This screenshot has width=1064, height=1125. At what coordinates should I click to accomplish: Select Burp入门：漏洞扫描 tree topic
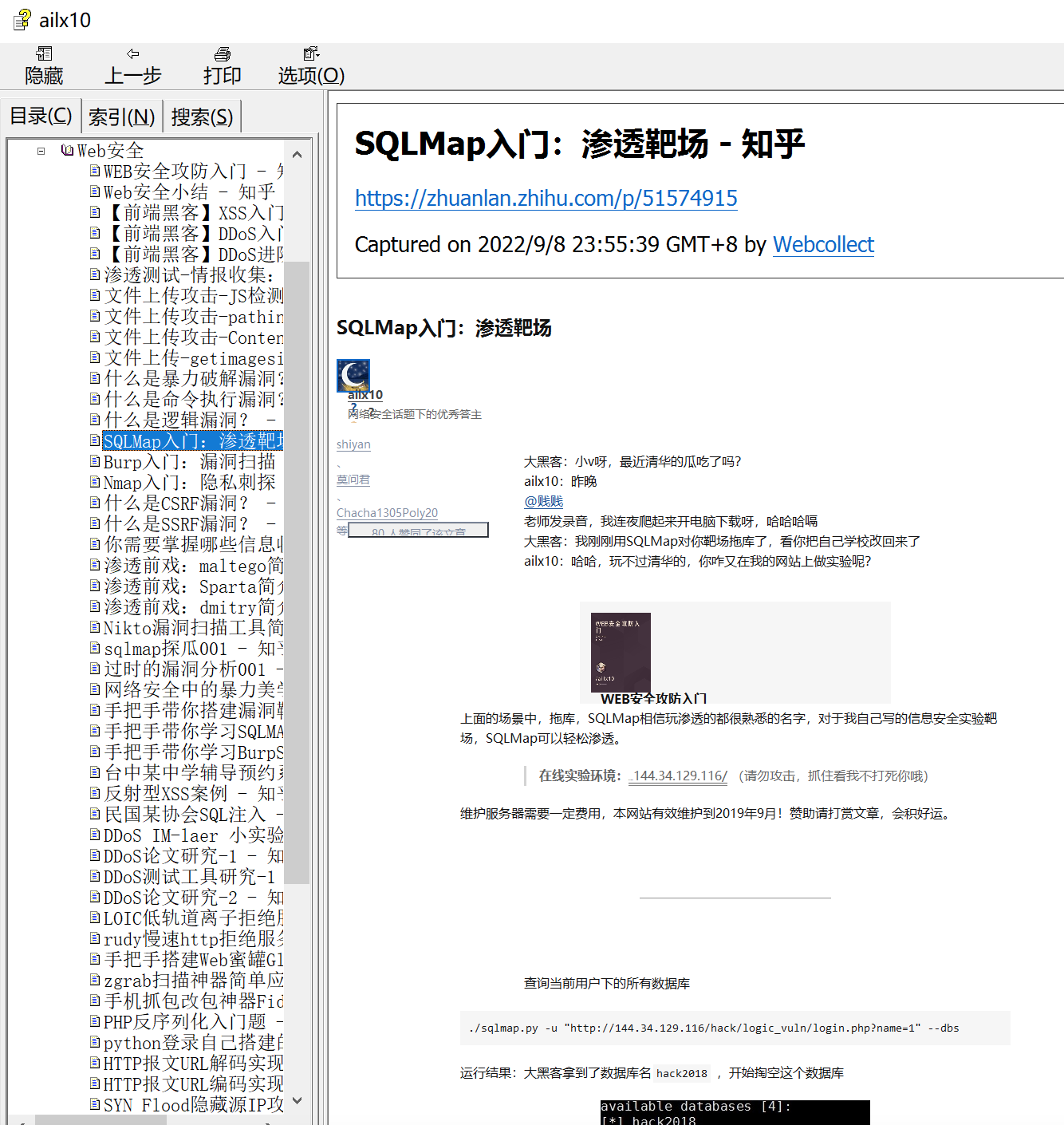tap(189, 461)
